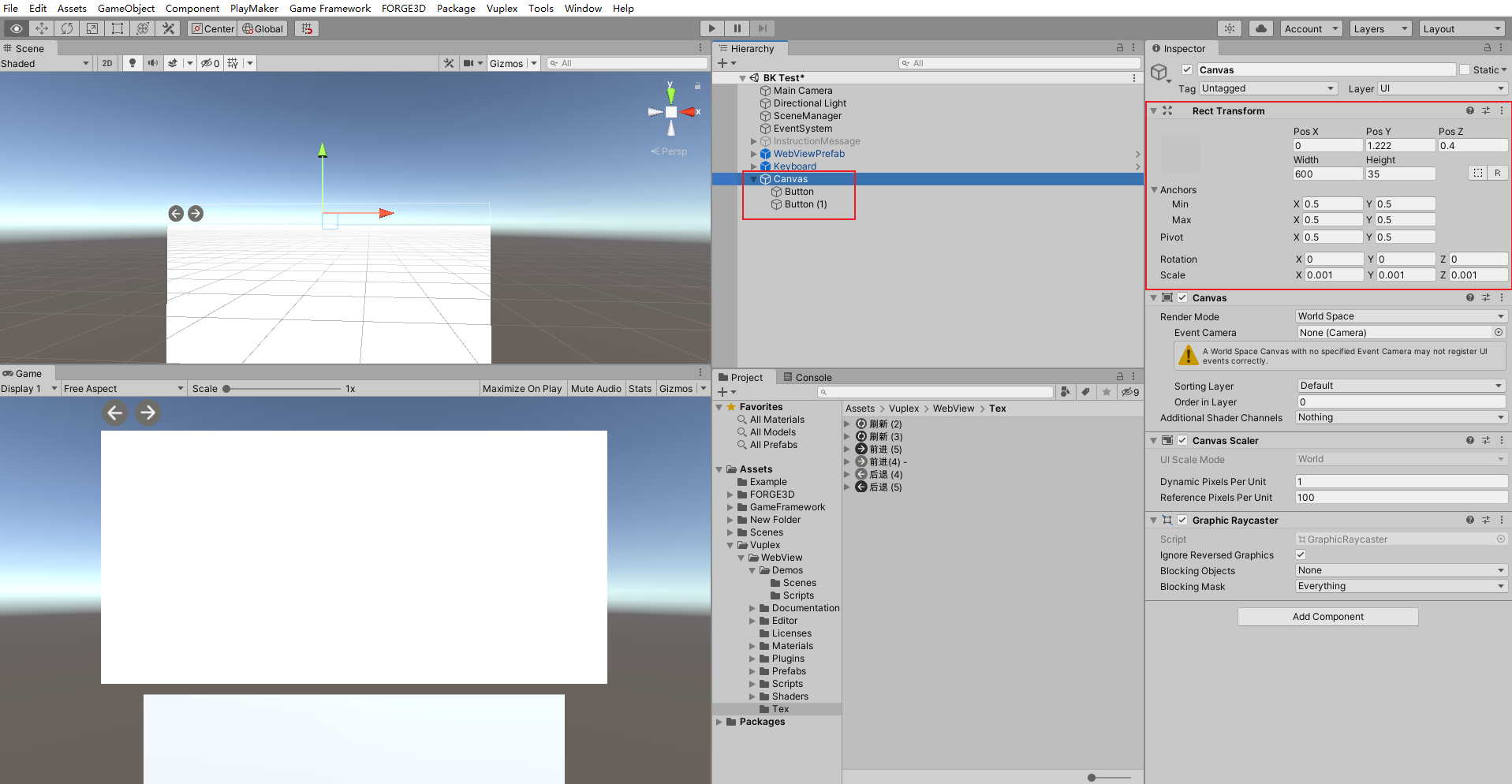
Task: Filter Project search by label icon
Action: (x=1086, y=392)
